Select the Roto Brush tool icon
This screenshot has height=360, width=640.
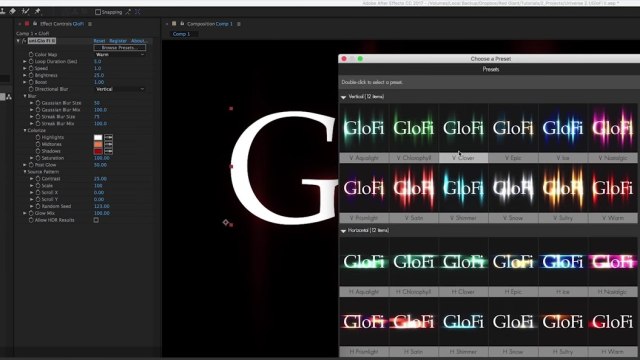pos(25,11)
